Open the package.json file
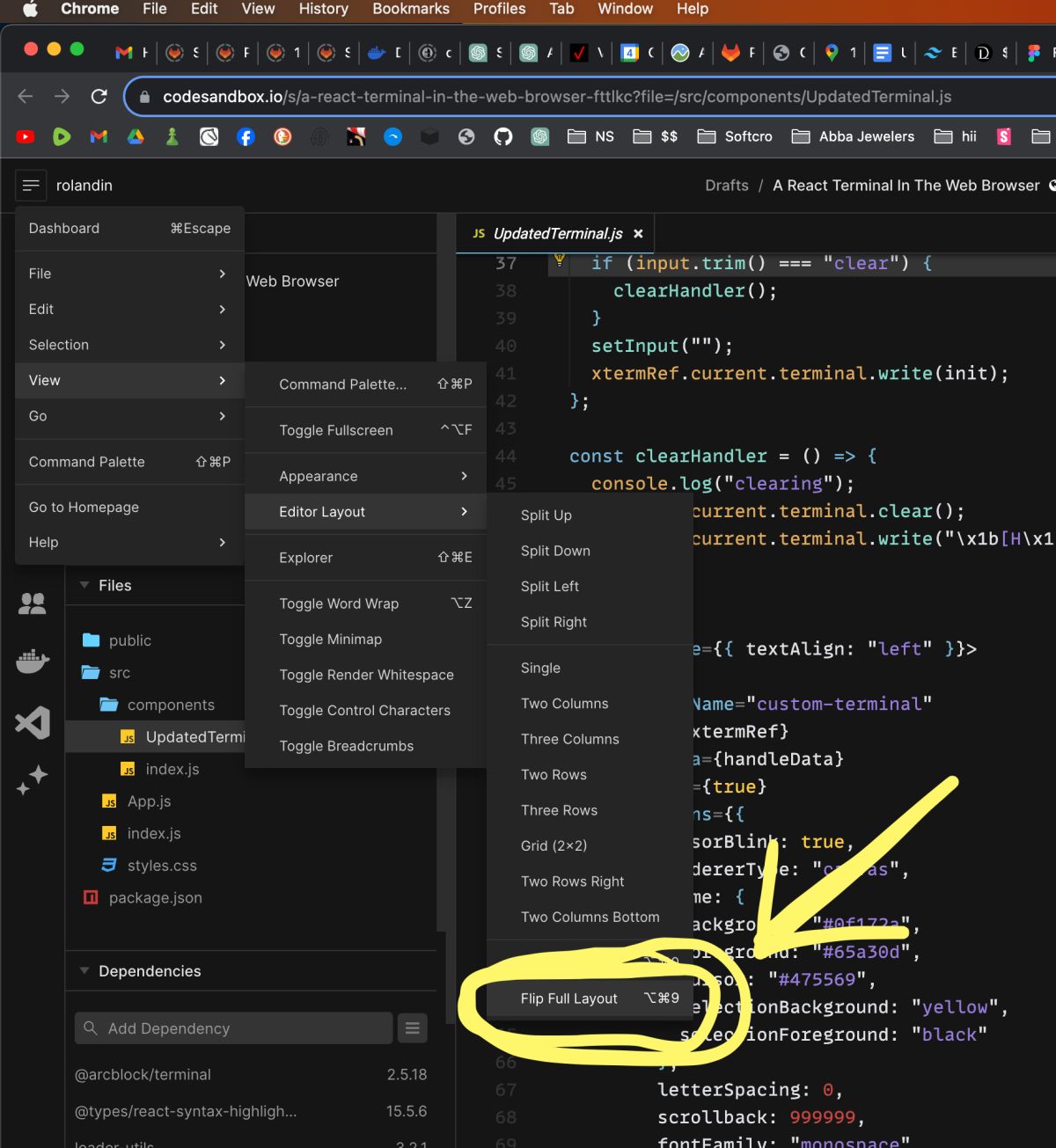 tap(142, 898)
